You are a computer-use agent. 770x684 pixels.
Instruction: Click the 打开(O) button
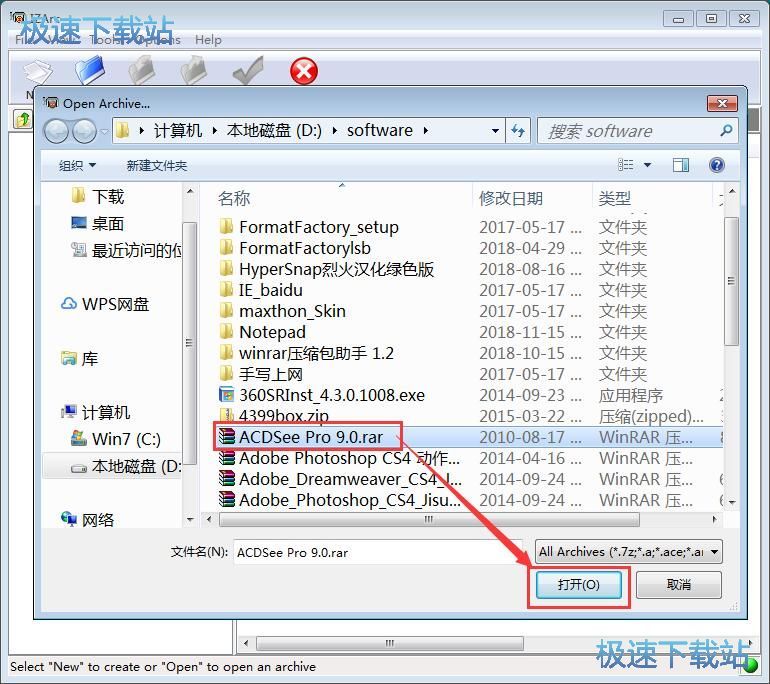pyautogui.click(x=578, y=584)
